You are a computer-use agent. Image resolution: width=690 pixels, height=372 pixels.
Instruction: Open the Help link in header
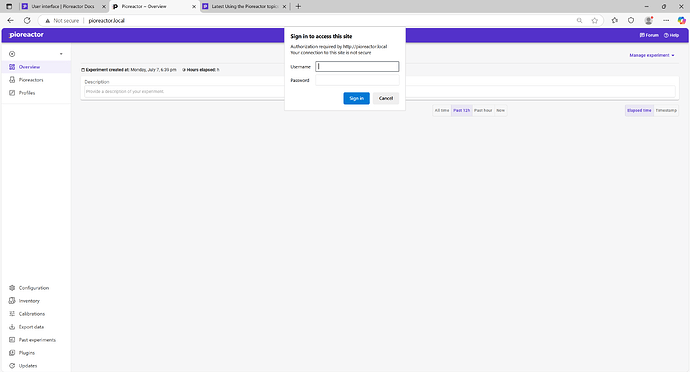pyautogui.click(x=672, y=35)
